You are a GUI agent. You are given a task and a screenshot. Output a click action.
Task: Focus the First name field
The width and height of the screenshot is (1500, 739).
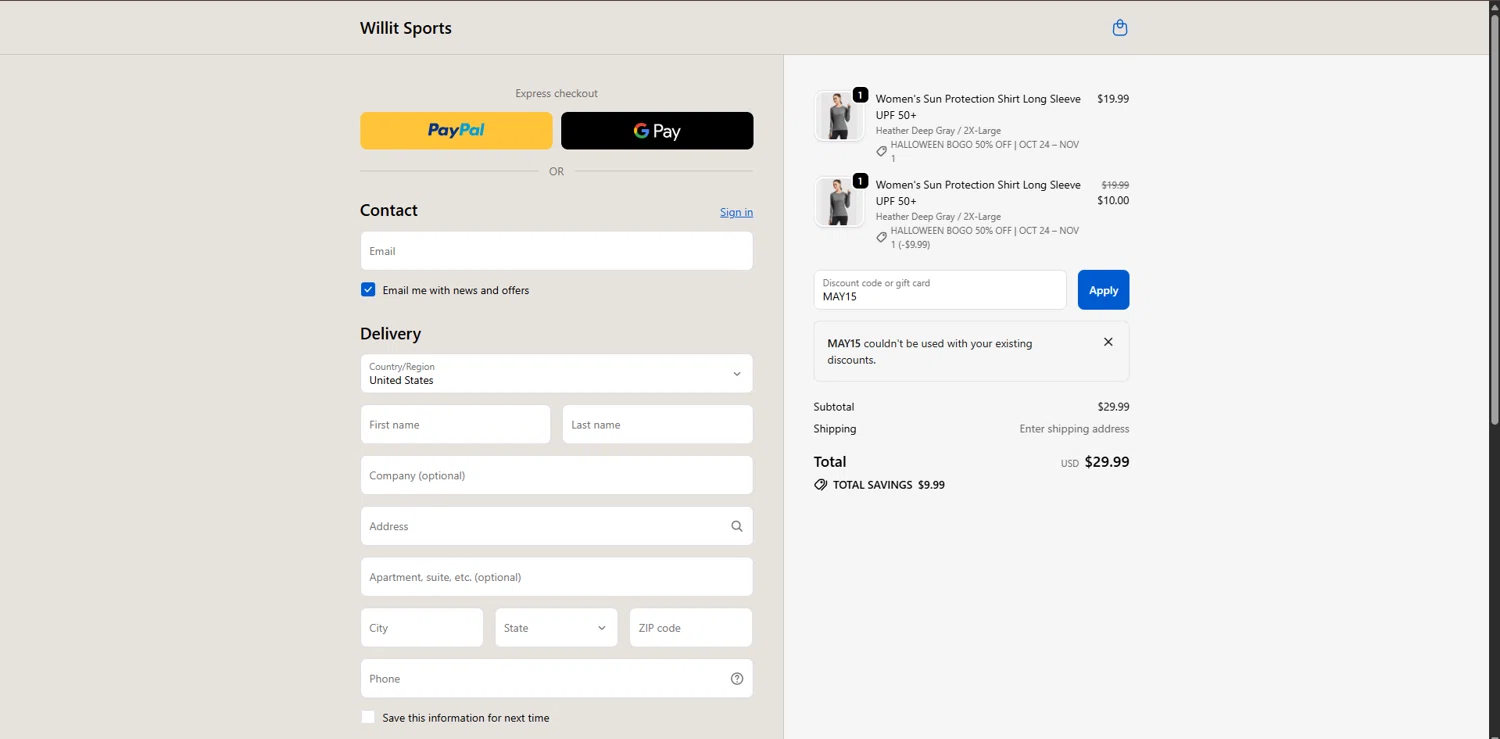[455, 425]
